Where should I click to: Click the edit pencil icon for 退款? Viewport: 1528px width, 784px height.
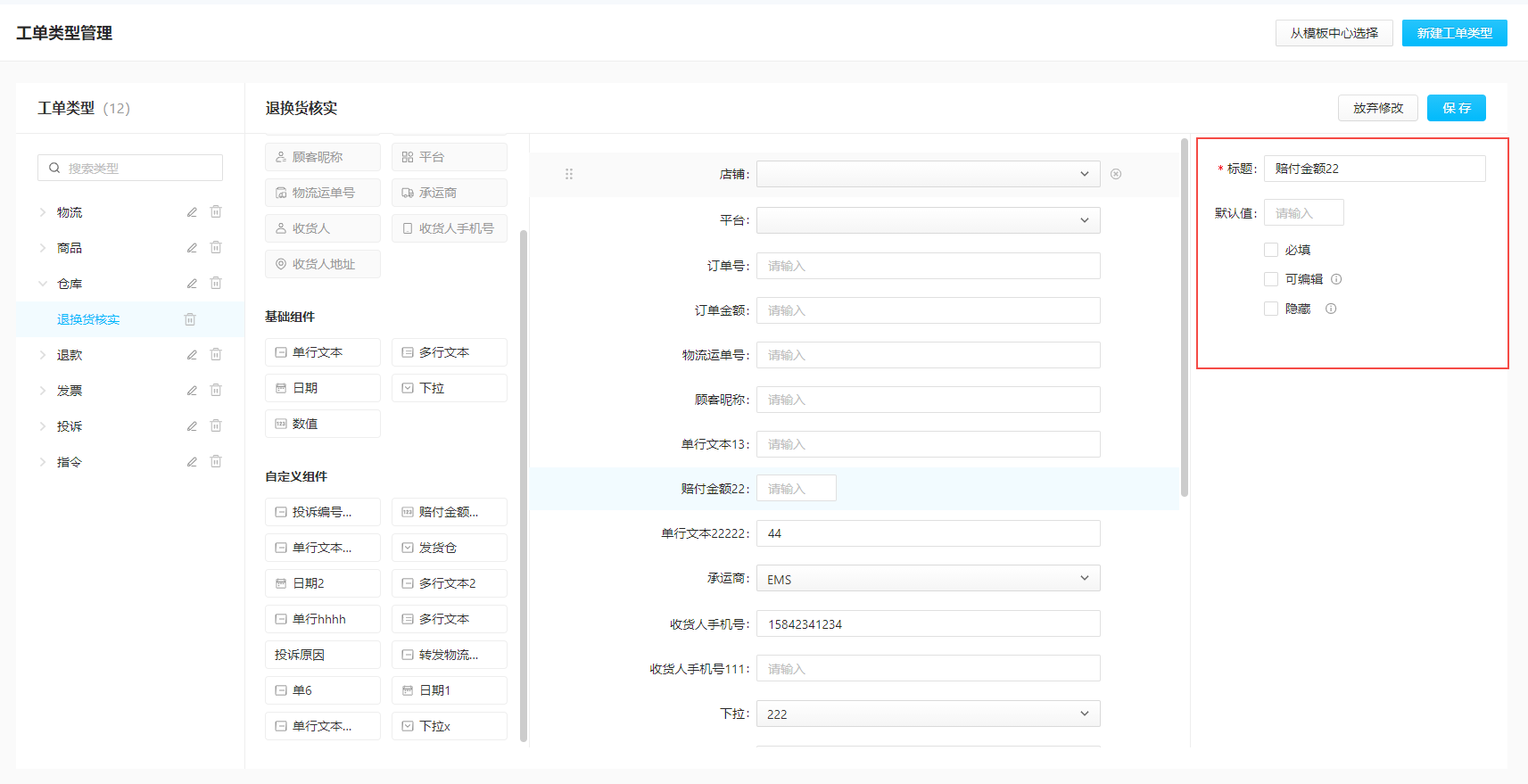point(192,355)
